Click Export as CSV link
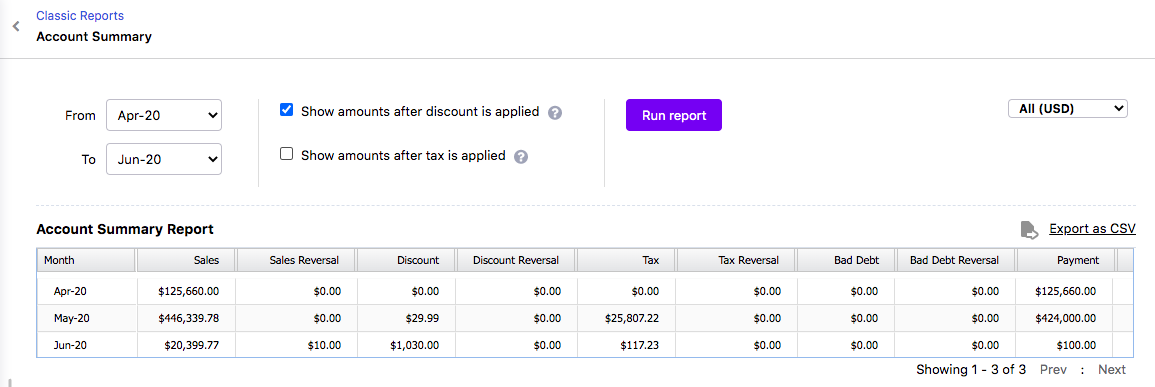Screen dimensions: 1155x387 pyautogui.click(x=1092, y=229)
